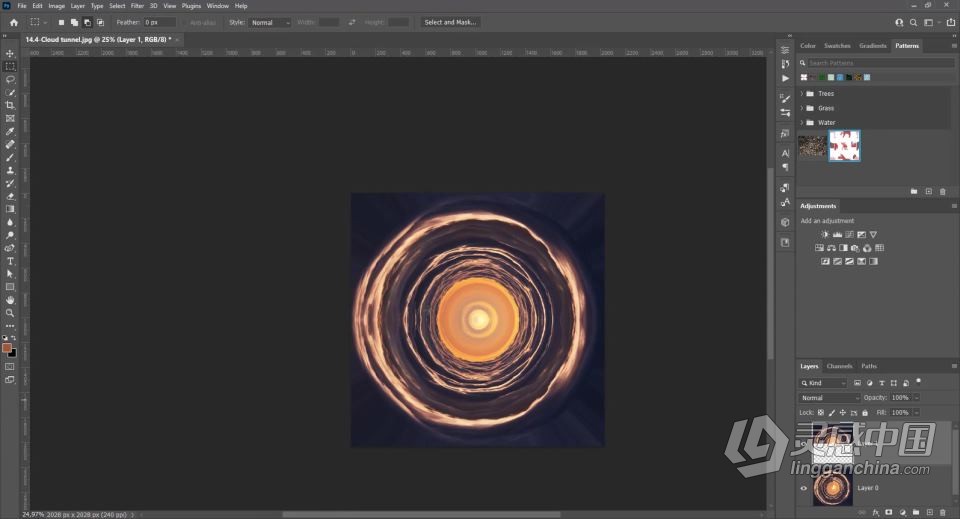This screenshot has width=960, height=519.
Task: Switch to the Channels tab
Action: coord(839,366)
